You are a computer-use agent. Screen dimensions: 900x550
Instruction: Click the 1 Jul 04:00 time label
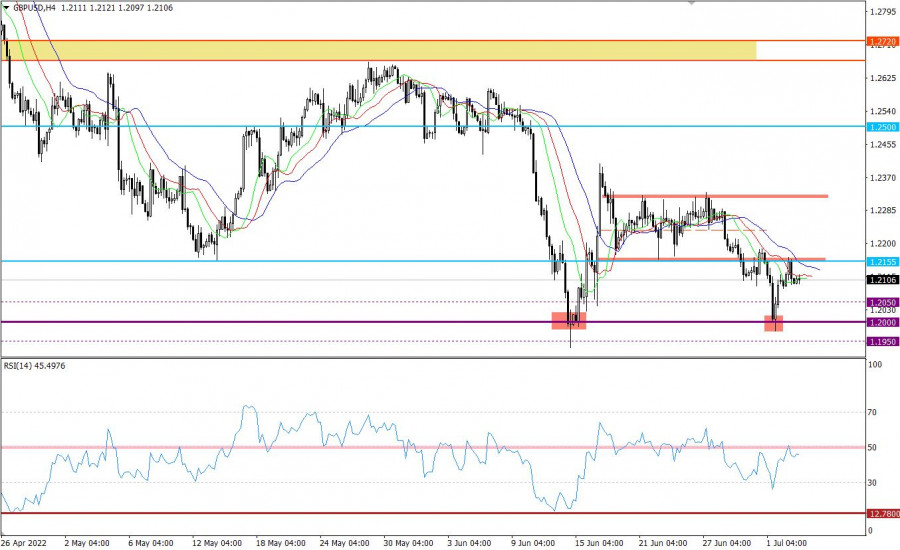pyautogui.click(x=787, y=543)
